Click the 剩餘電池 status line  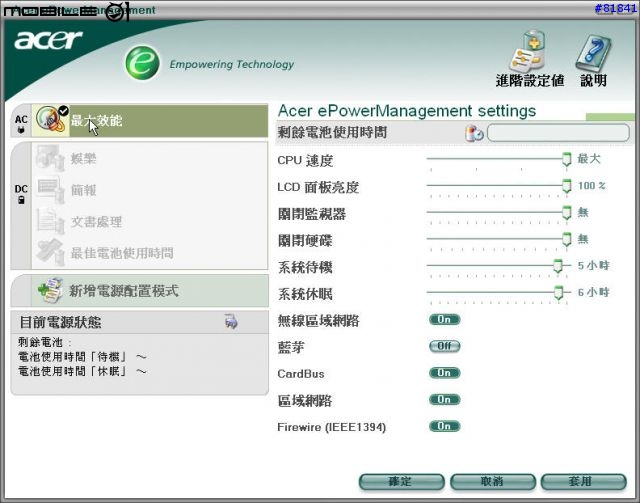click(x=45, y=342)
